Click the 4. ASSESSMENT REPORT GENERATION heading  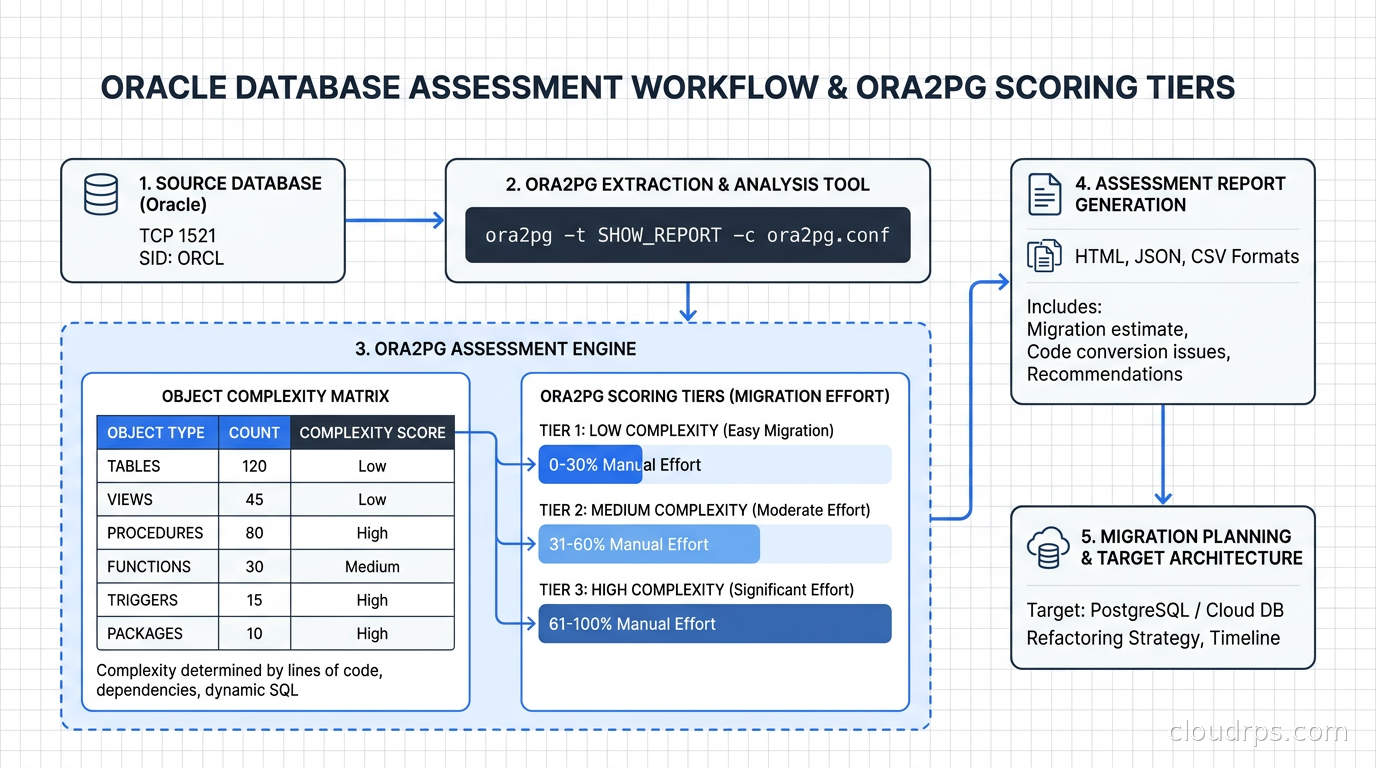click(1180, 194)
